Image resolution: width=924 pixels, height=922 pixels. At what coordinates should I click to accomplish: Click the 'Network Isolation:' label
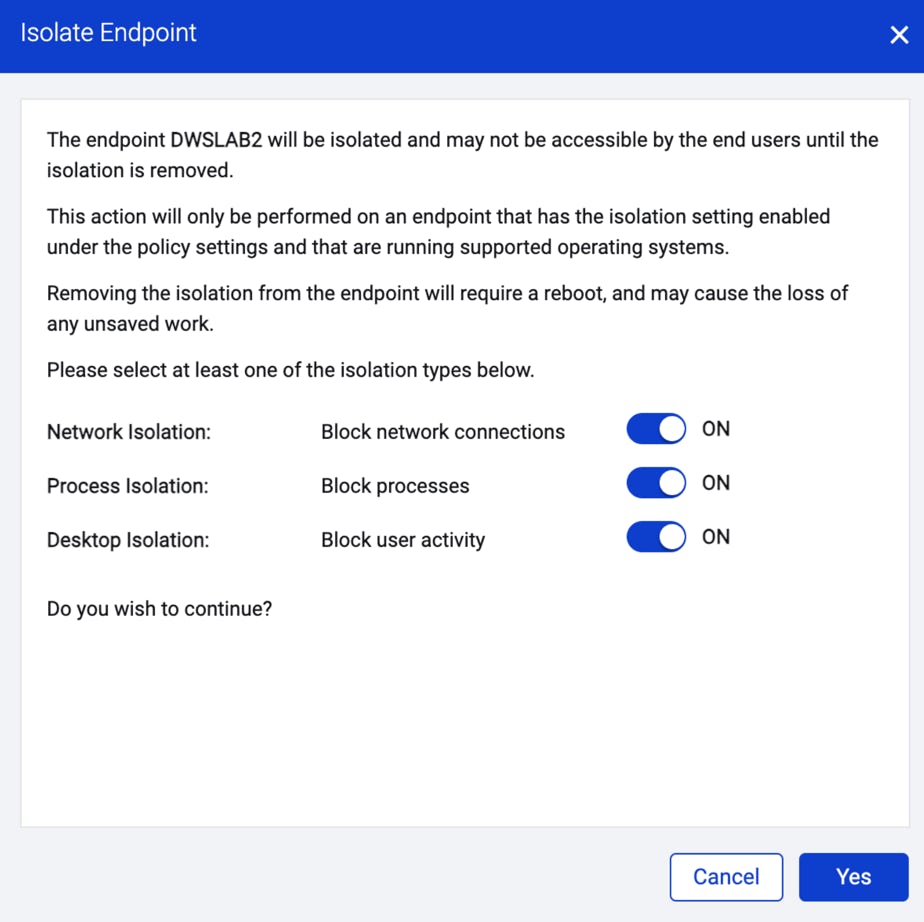(129, 432)
